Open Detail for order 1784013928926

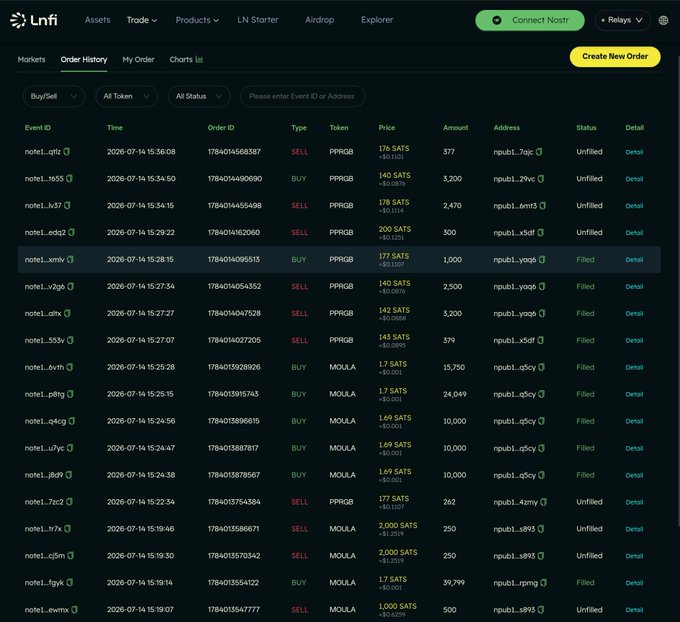click(x=634, y=367)
